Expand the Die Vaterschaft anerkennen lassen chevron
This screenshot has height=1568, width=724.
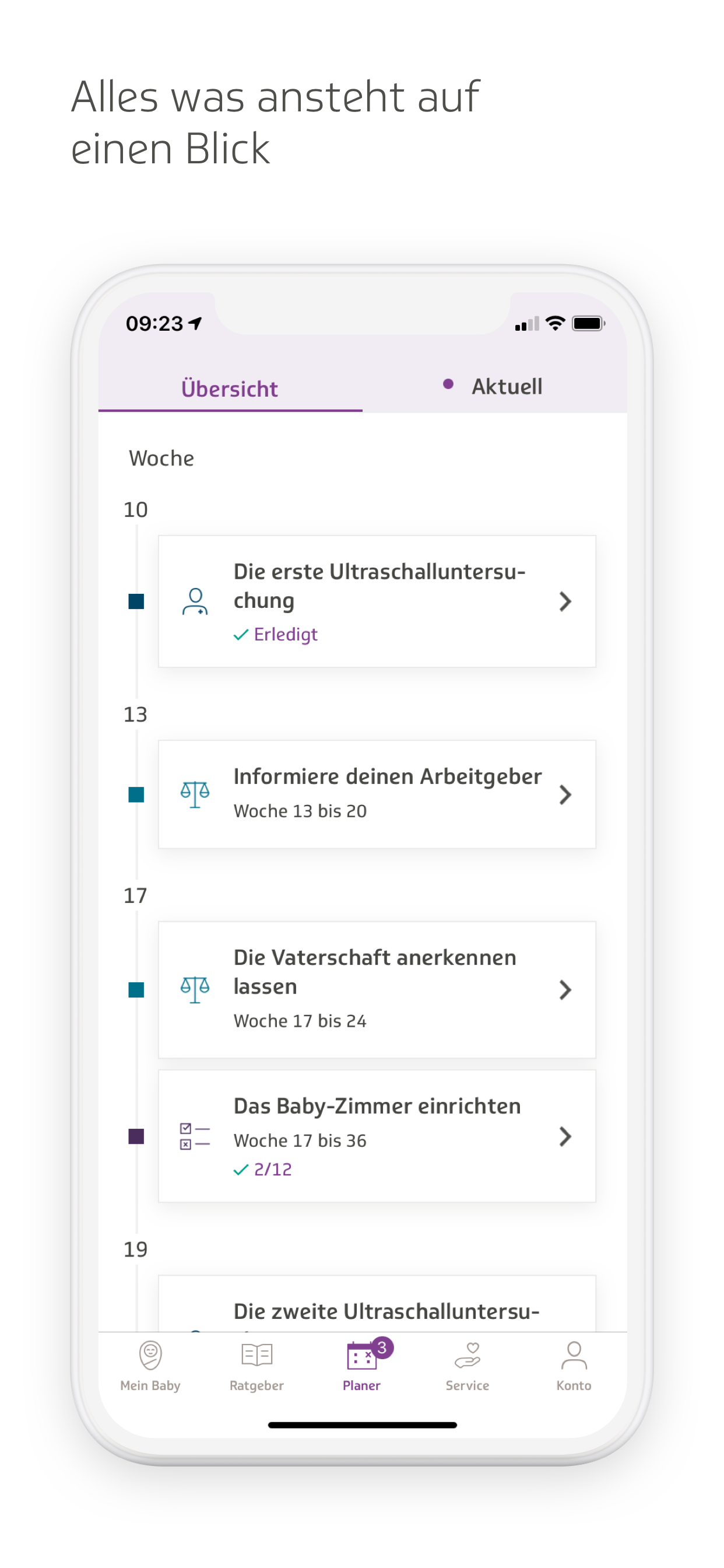click(565, 990)
